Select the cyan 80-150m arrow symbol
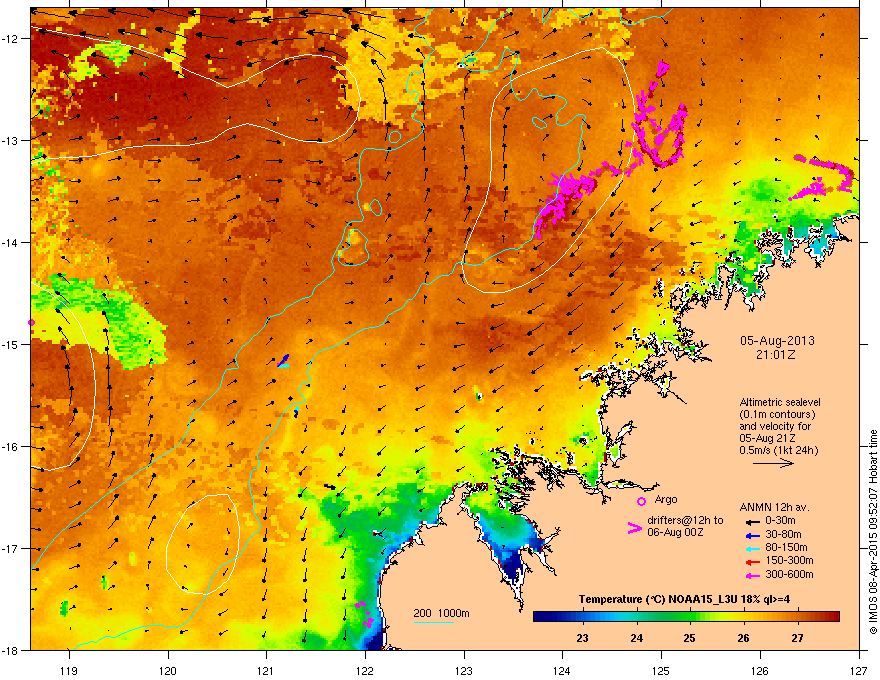880x680 pixels. click(x=753, y=548)
